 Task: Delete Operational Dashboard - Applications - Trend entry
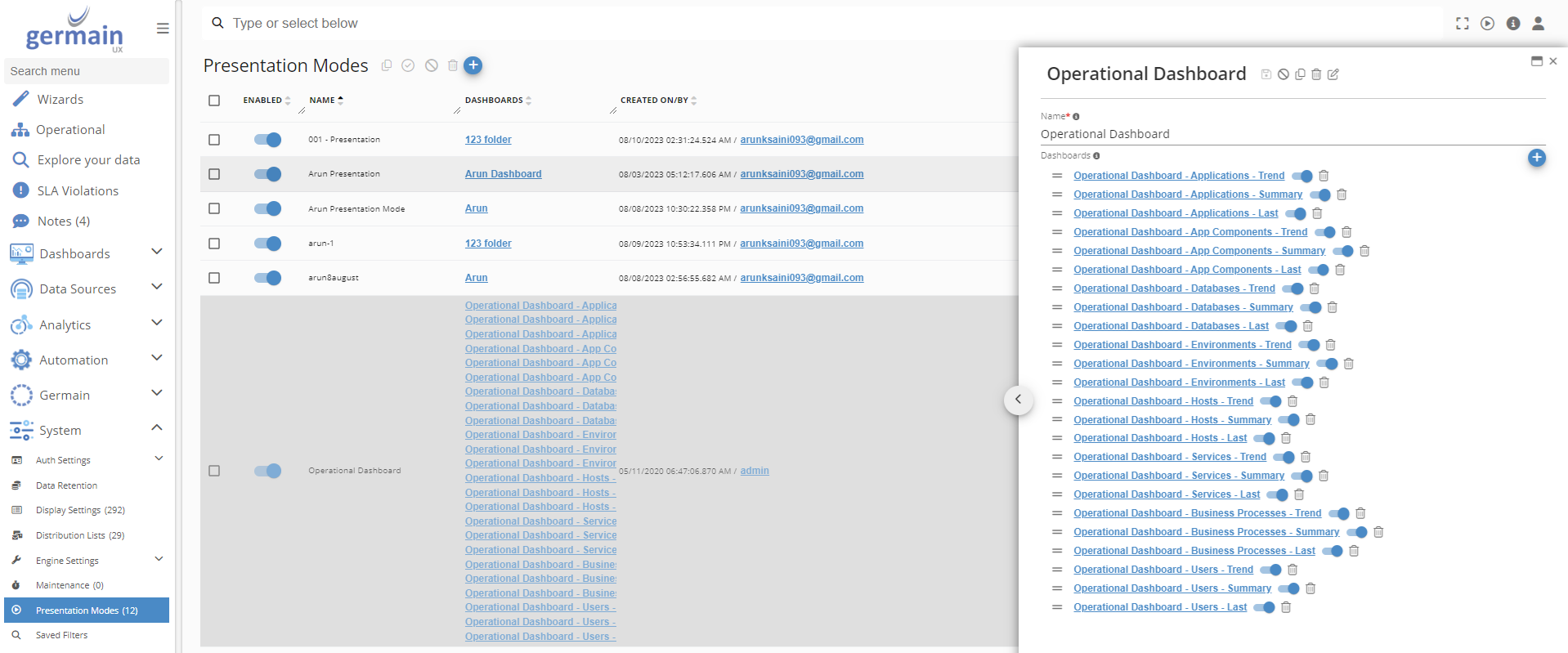(x=1324, y=176)
